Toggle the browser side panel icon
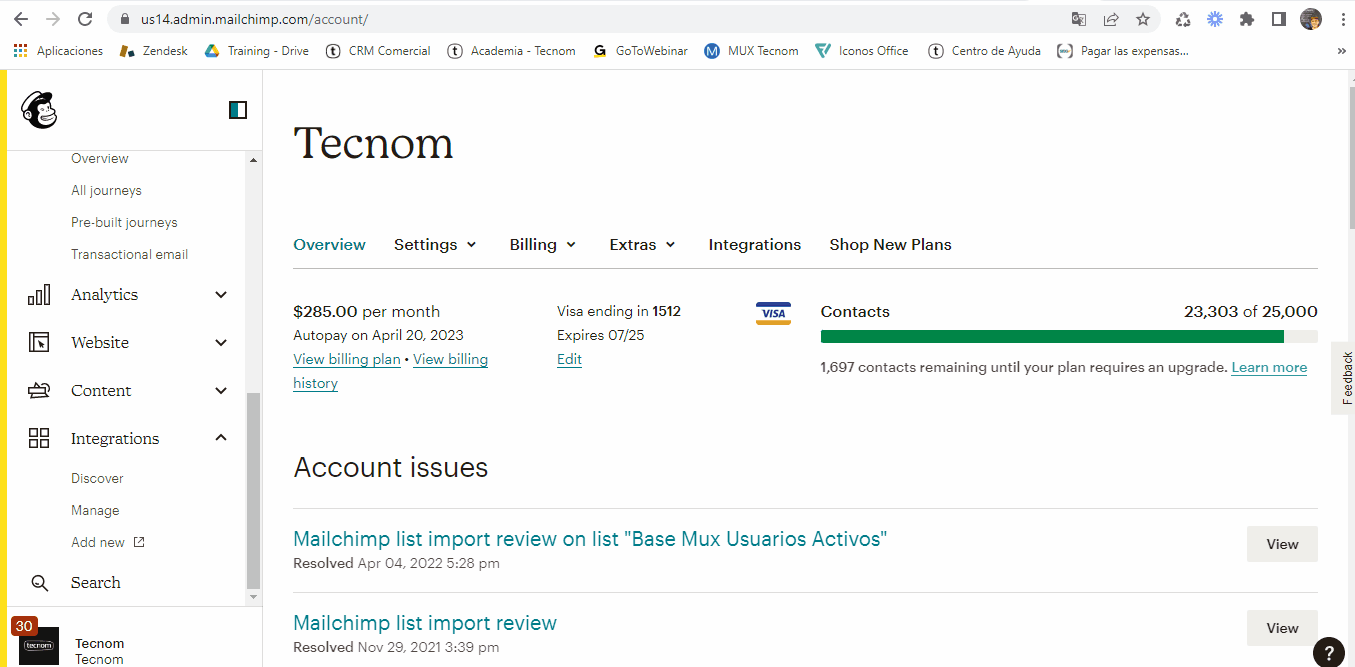This screenshot has width=1355, height=667. pos(1278,19)
